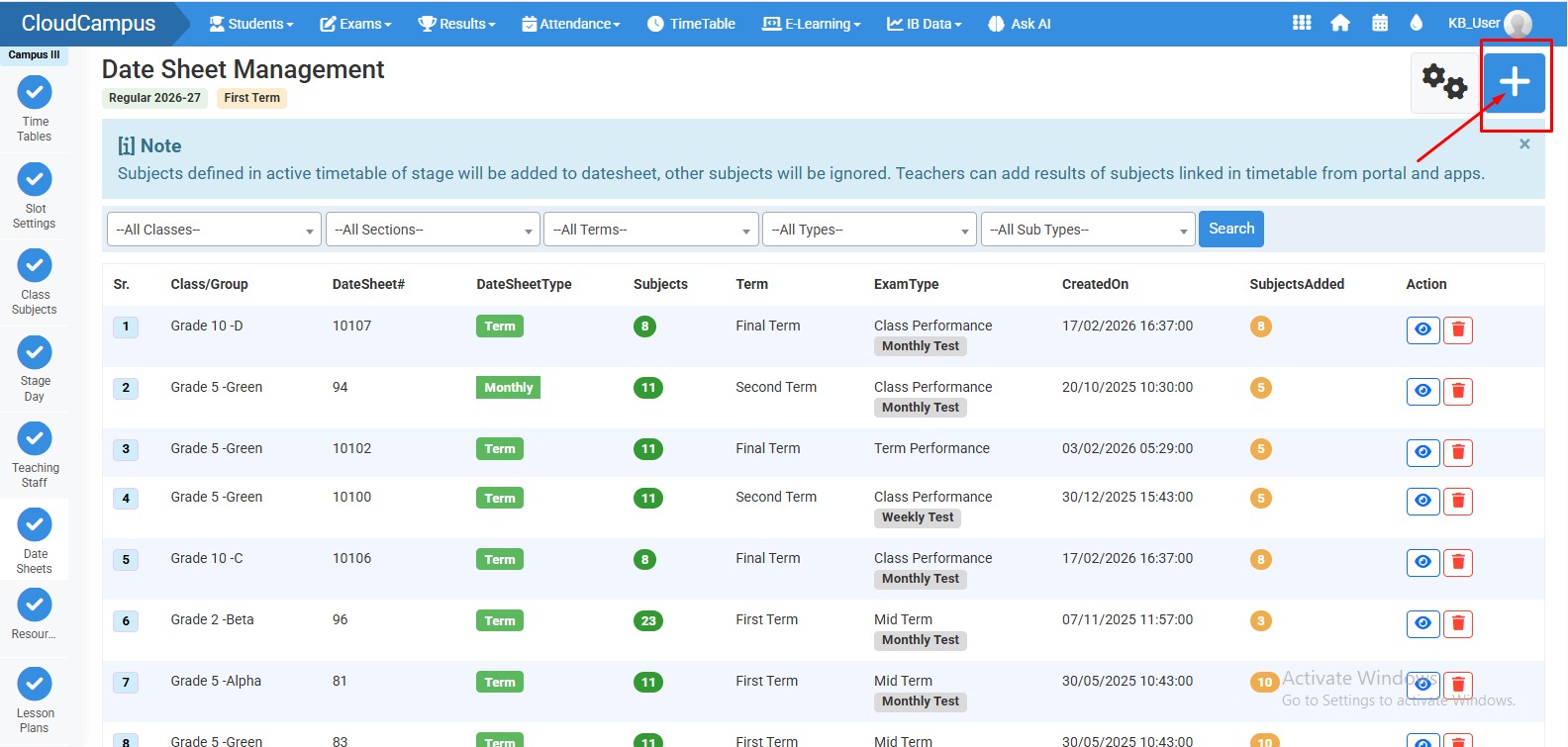This screenshot has height=747, width=1568.
Task: Click the Class/Group column header
Action: (x=209, y=284)
